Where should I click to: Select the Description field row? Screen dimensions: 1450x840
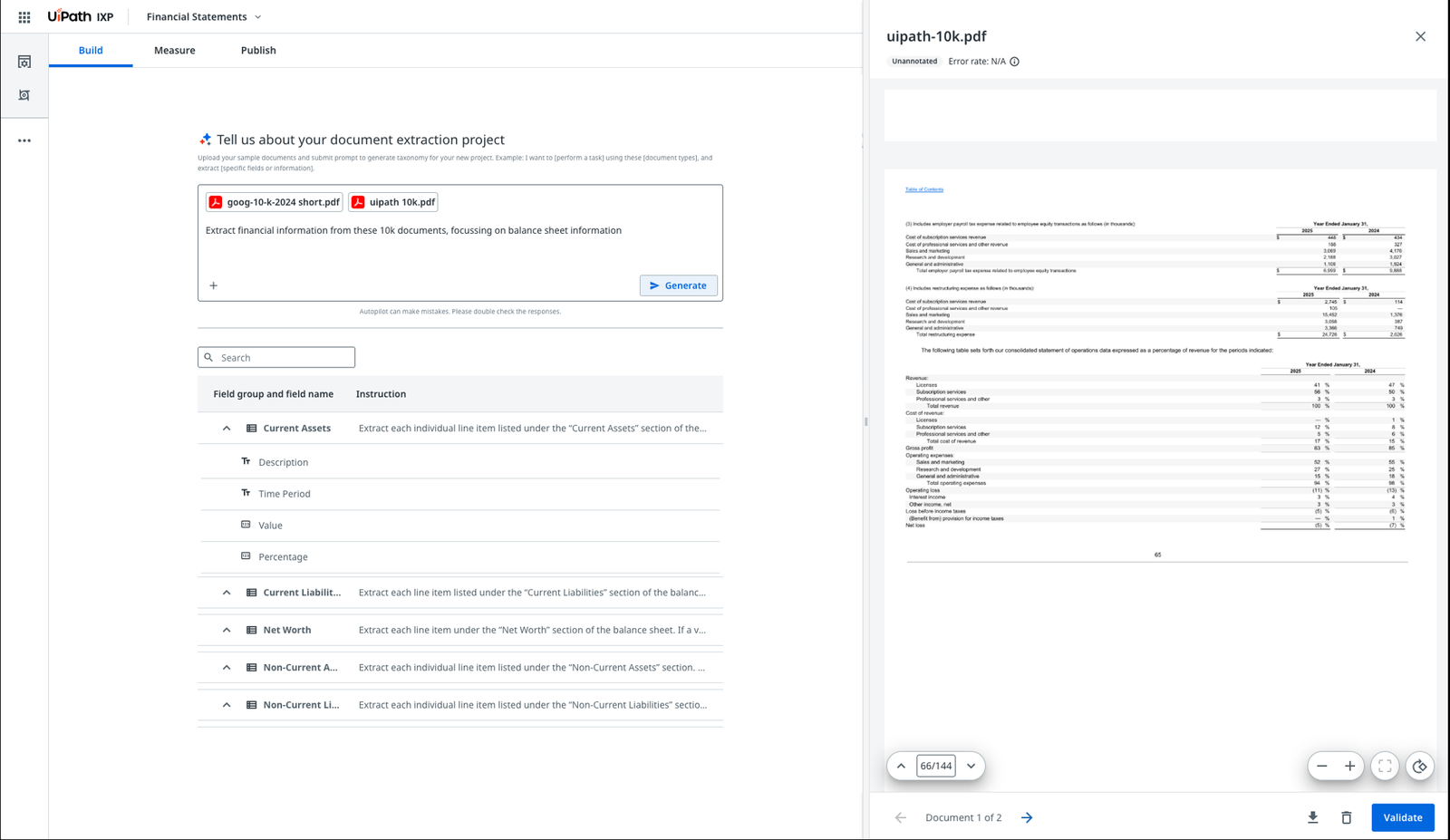coord(460,462)
